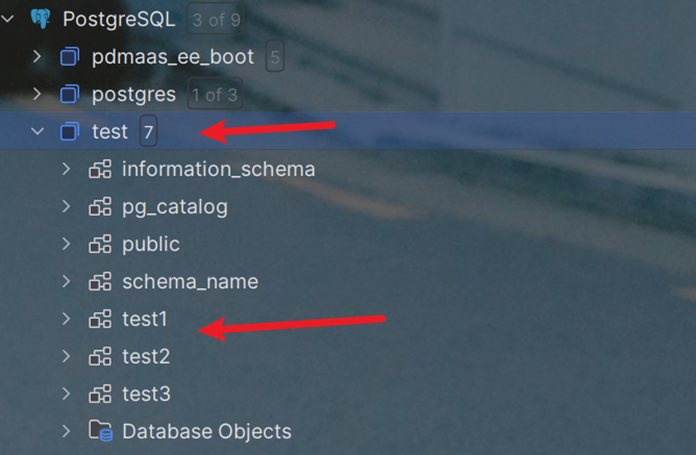This screenshot has width=696, height=455.
Task: Click the Database Objects folder icon
Action: (x=100, y=432)
